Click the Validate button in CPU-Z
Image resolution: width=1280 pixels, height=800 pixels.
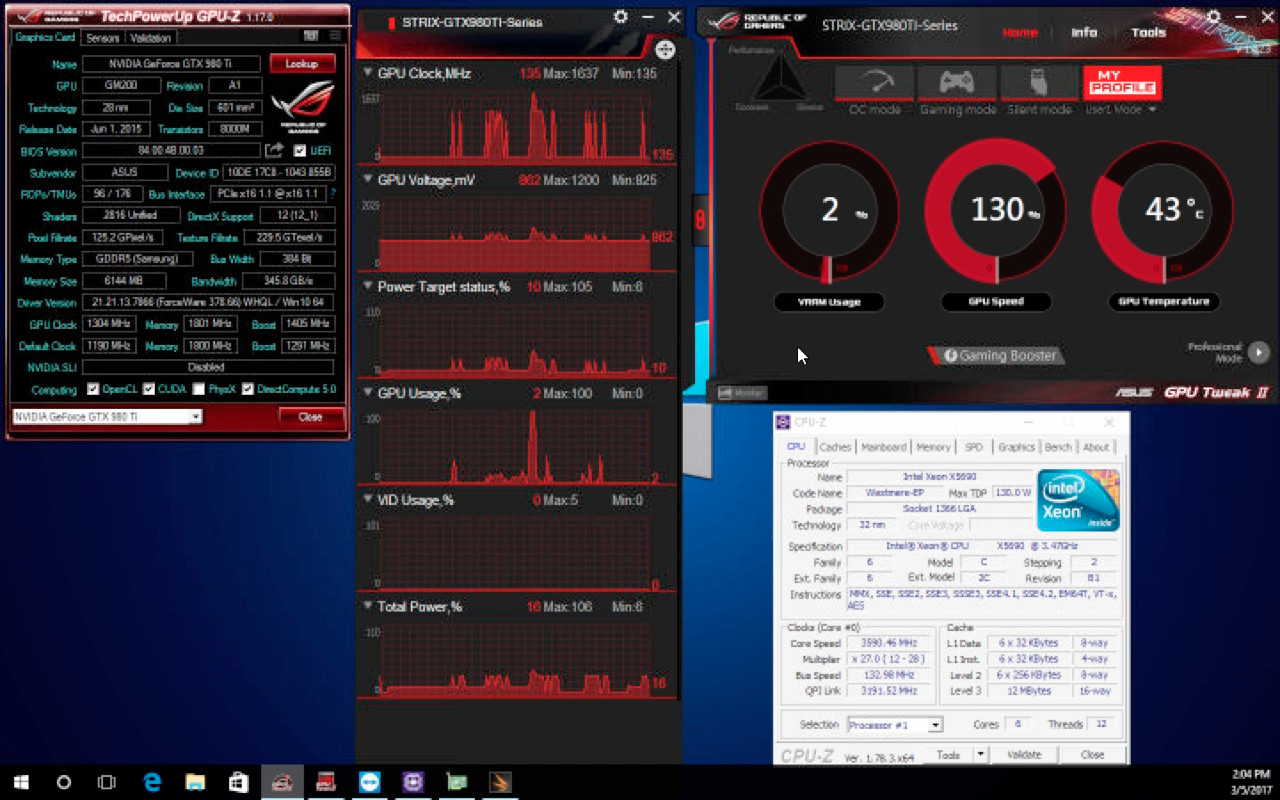[x=1024, y=755]
